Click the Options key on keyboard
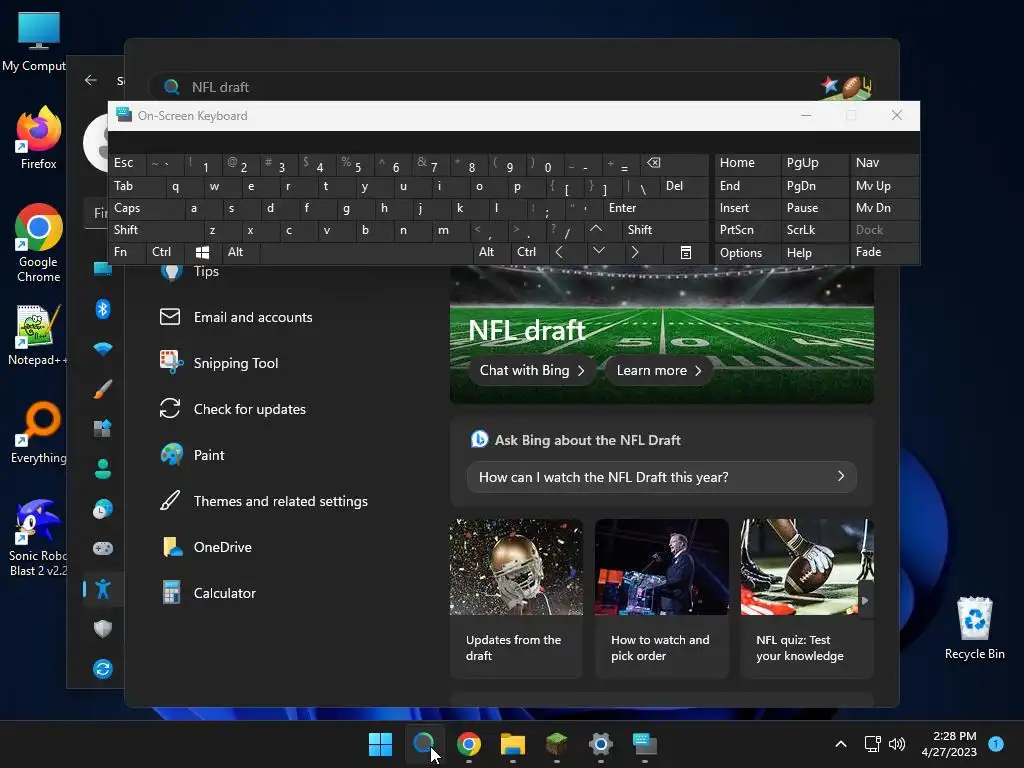Viewport: 1024px width, 768px height. point(747,252)
